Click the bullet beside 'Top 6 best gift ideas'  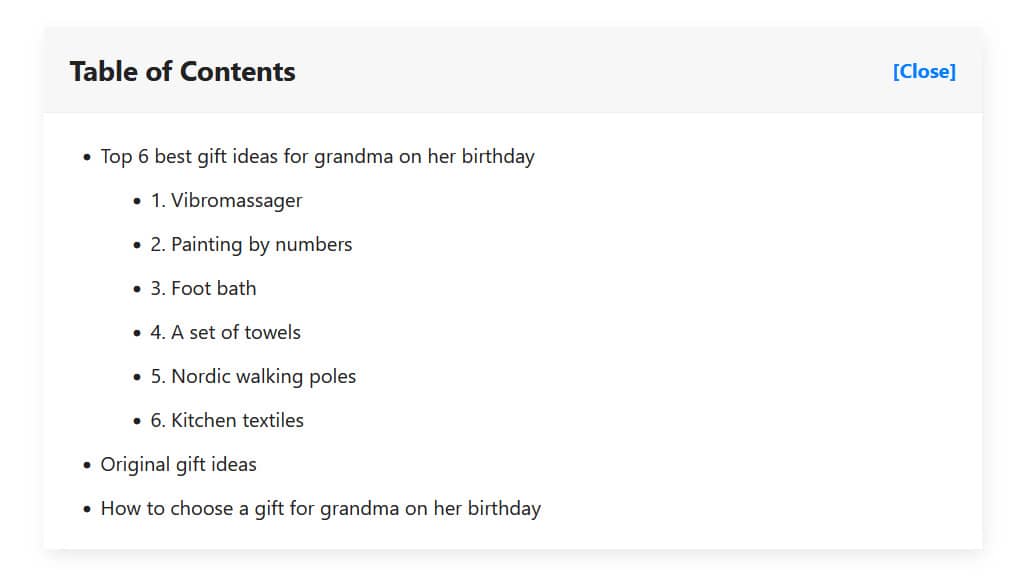pyautogui.click(x=88, y=157)
